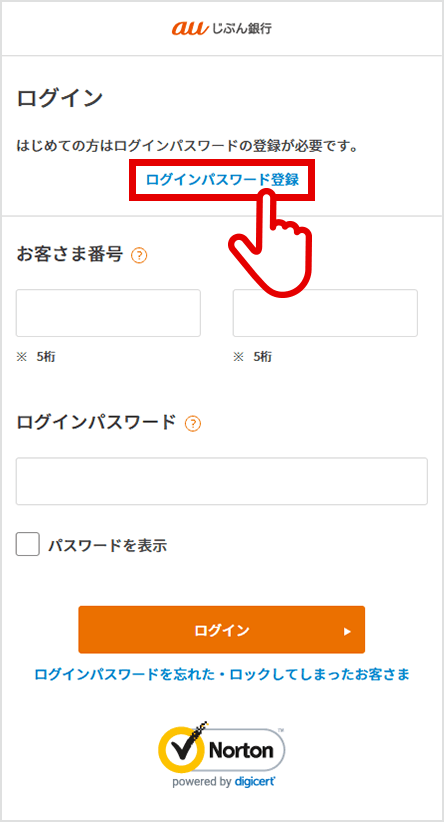444x822 pixels.
Task: Click the パスワードを表示 label text
Action: click(x=108, y=546)
